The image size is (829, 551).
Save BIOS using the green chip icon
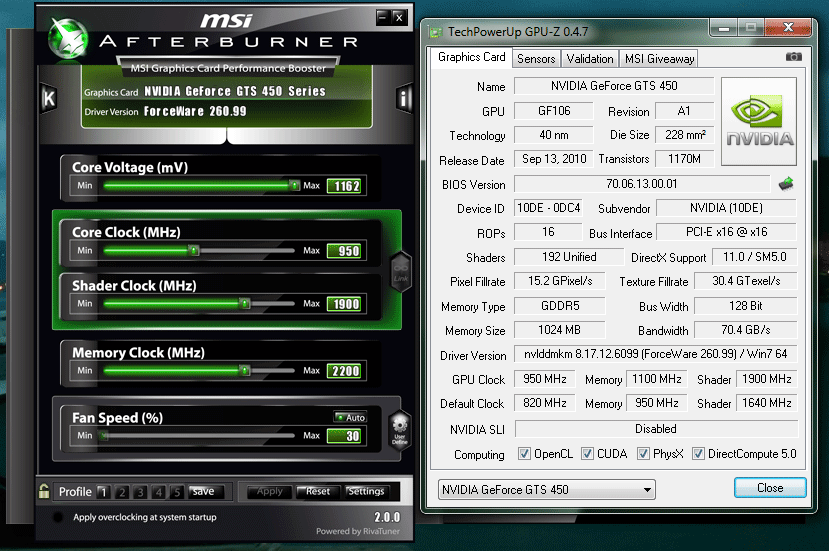pyautogui.click(x=786, y=184)
